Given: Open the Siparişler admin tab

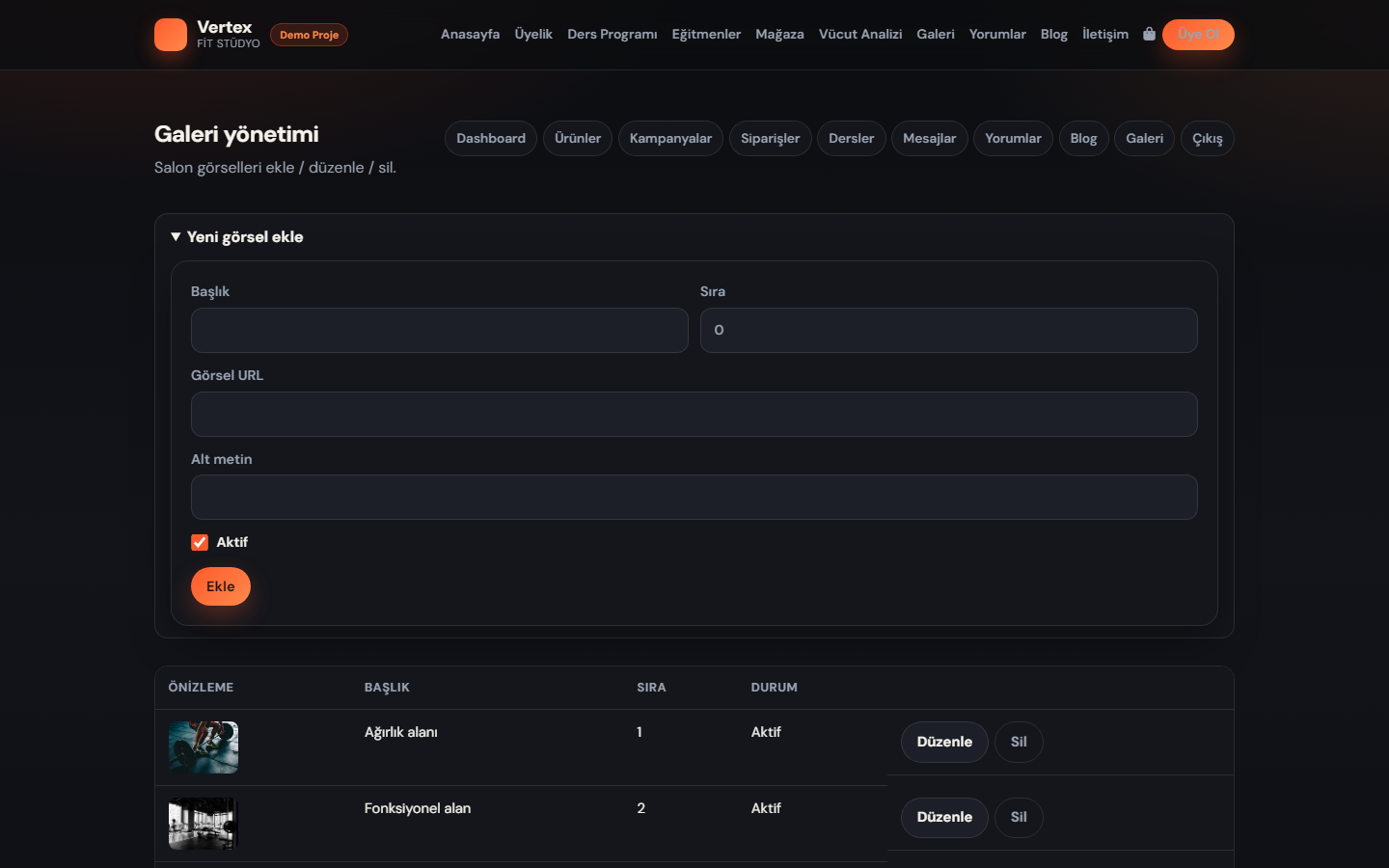Looking at the screenshot, I should (x=771, y=138).
